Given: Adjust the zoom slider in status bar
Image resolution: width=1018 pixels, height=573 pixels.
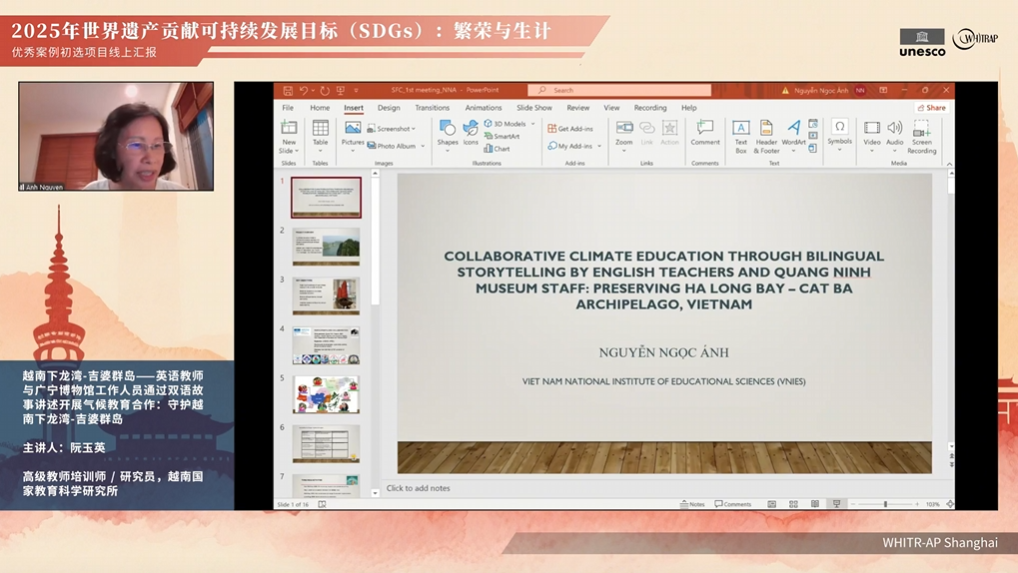Looking at the screenshot, I should point(885,504).
